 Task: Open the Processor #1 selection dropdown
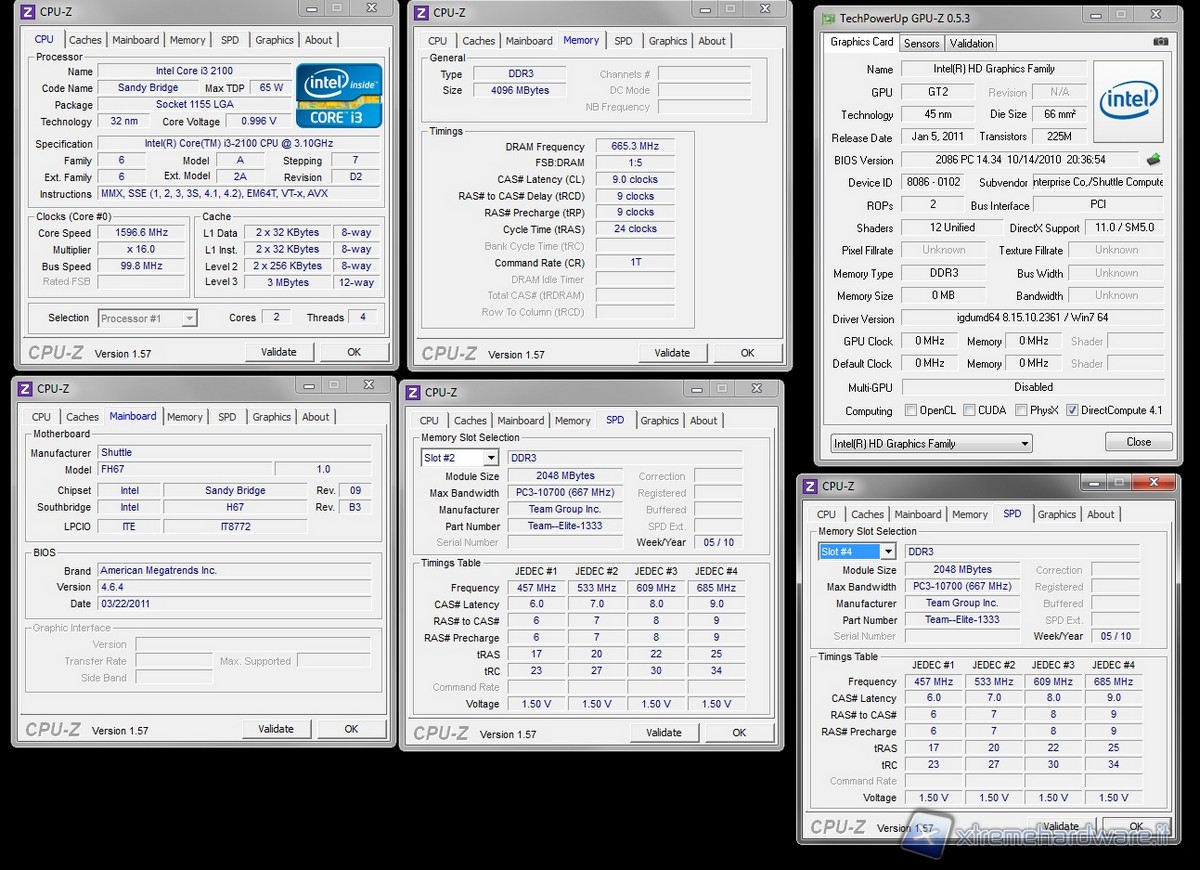coord(148,318)
